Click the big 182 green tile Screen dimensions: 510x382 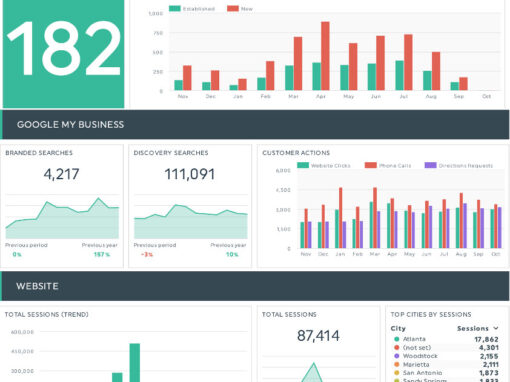pyautogui.click(x=63, y=53)
